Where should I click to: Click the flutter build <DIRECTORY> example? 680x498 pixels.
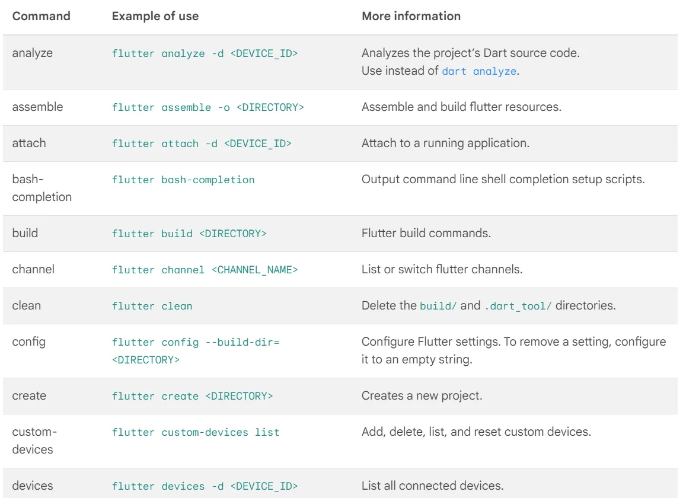pyautogui.click(x=189, y=233)
